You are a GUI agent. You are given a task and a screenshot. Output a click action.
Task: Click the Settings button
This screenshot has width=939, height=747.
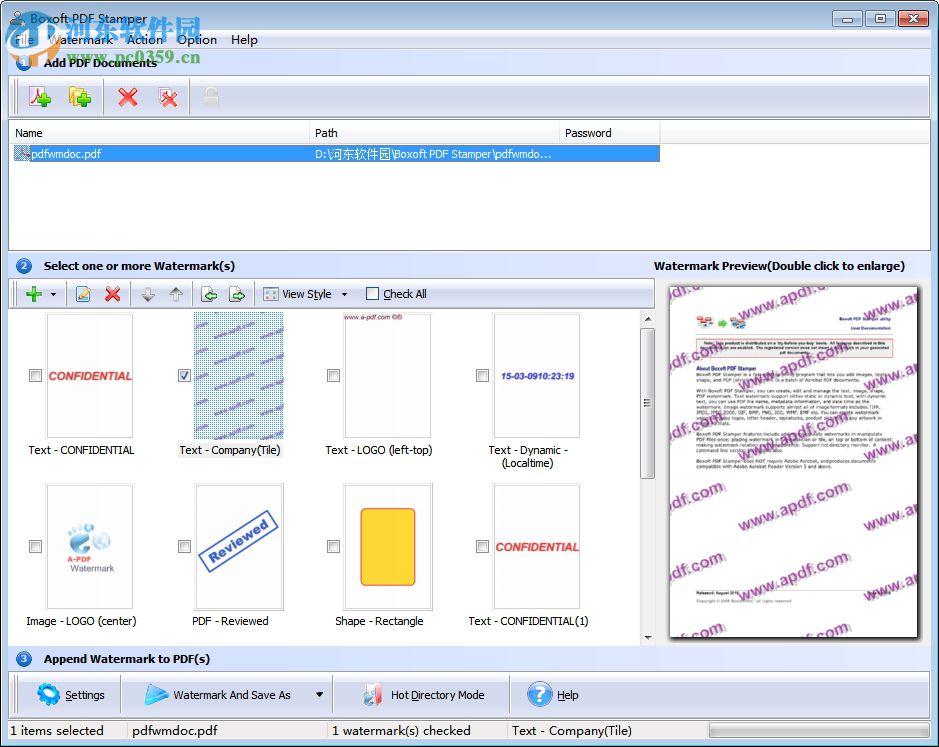tap(70, 695)
